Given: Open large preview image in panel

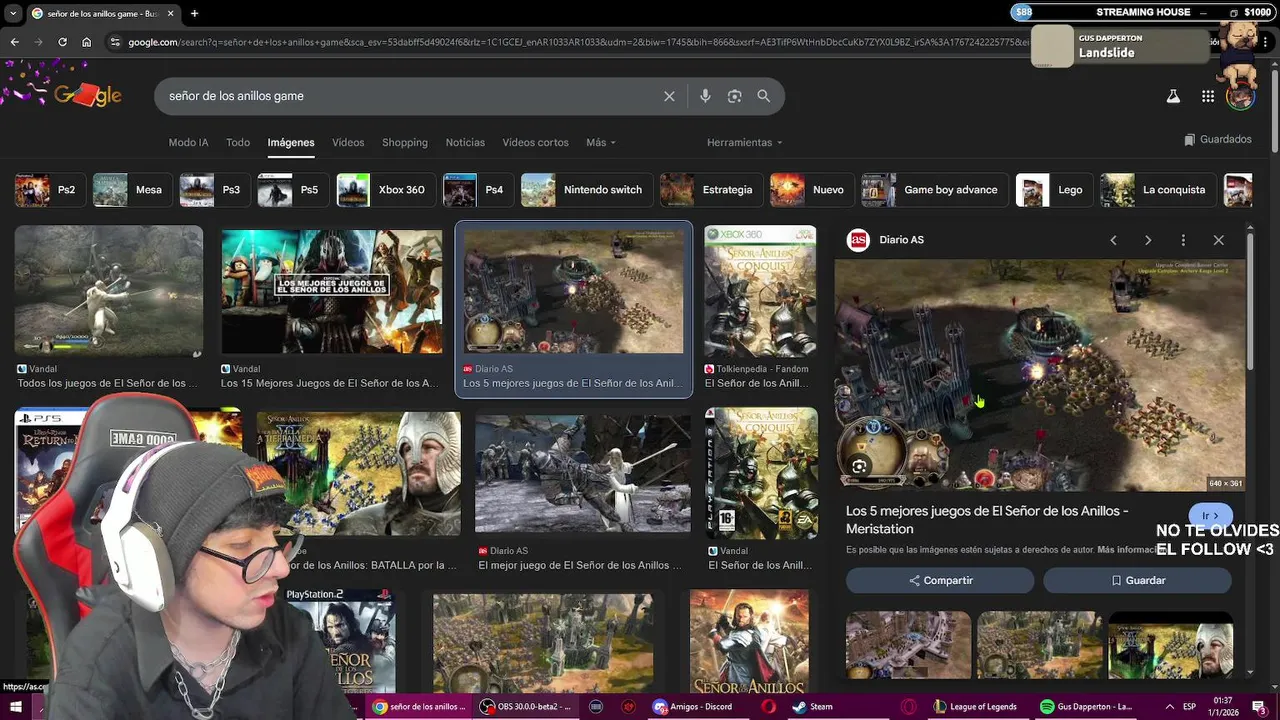Looking at the screenshot, I should [1040, 375].
